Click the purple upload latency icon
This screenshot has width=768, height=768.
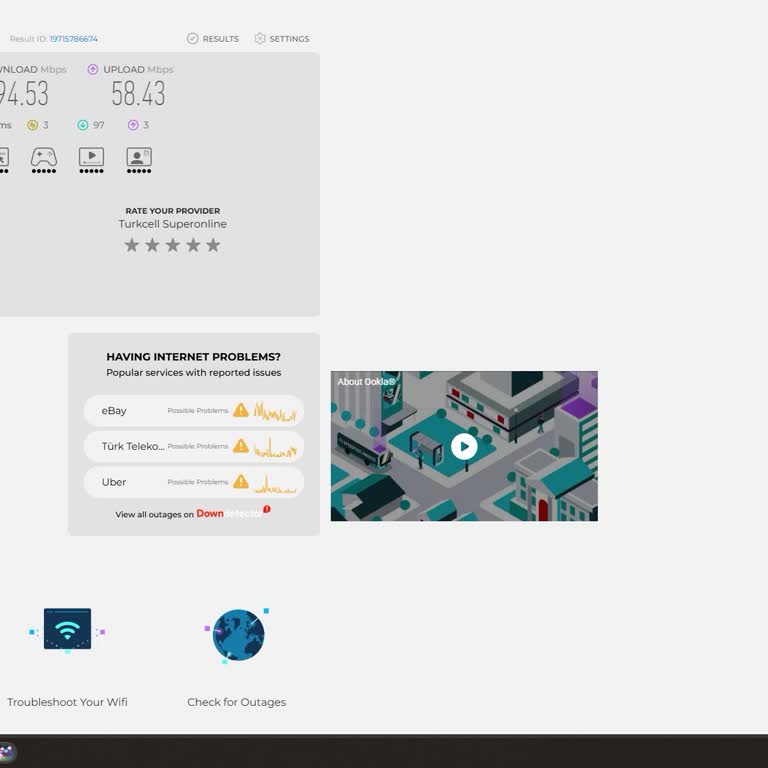(133, 125)
